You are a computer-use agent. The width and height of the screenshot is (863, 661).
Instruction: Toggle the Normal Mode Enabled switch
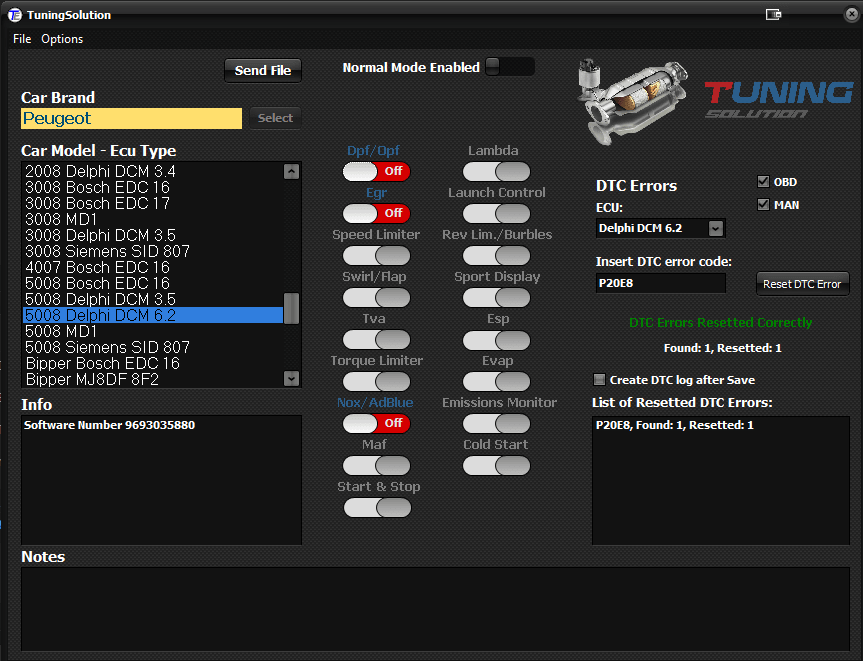click(510, 67)
